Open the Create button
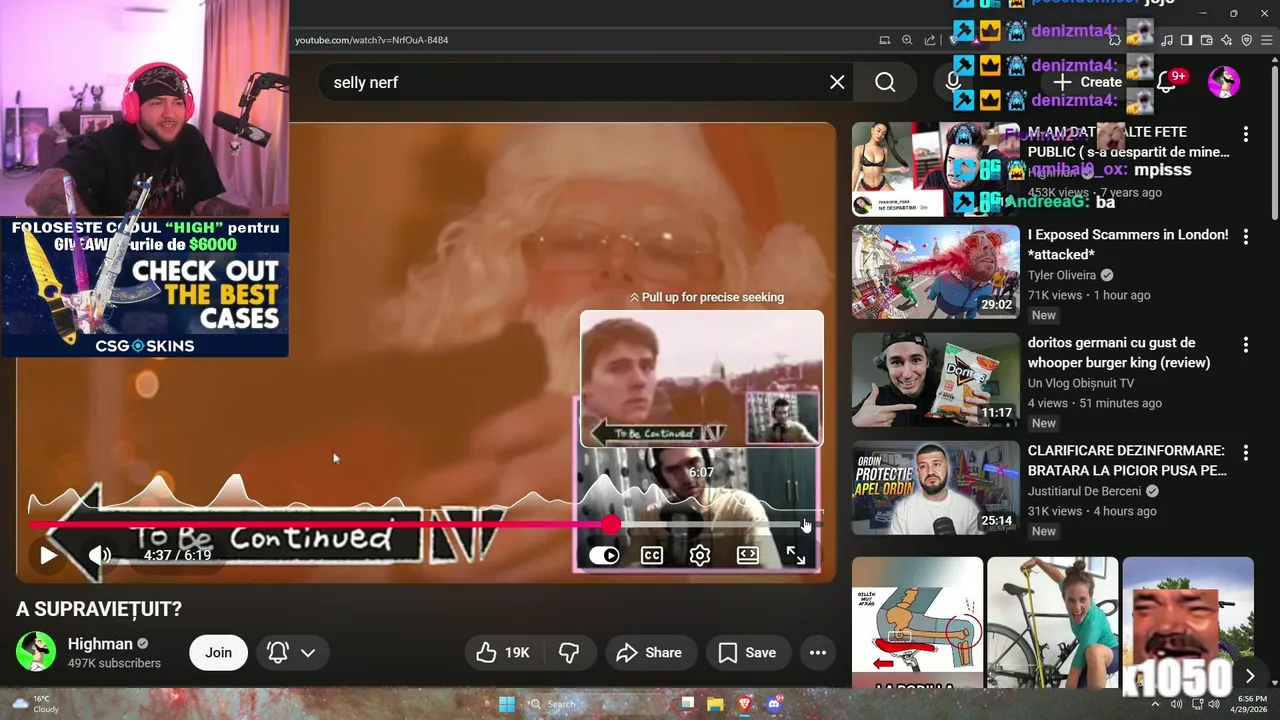 tap(1087, 82)
